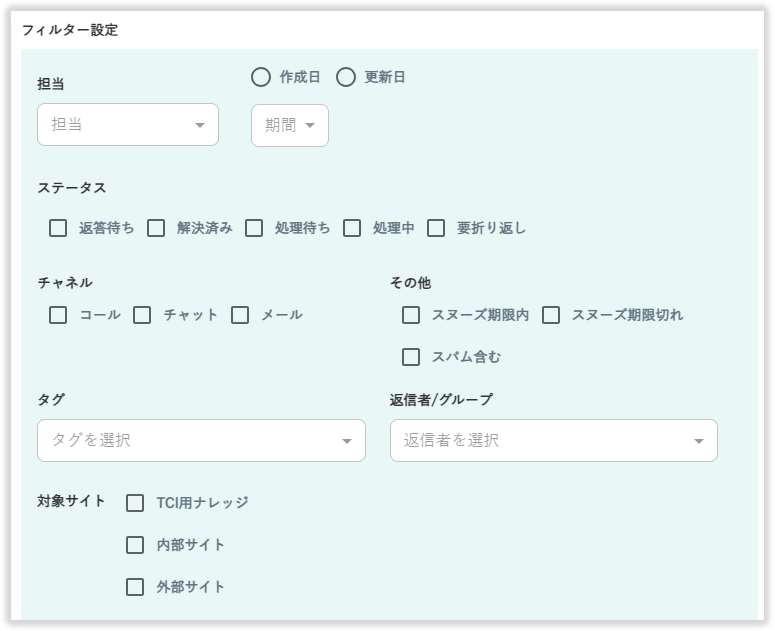The image size is (775, 631).
Task: Enable the 解決済み status checkbox
Action: coord(156,228)
